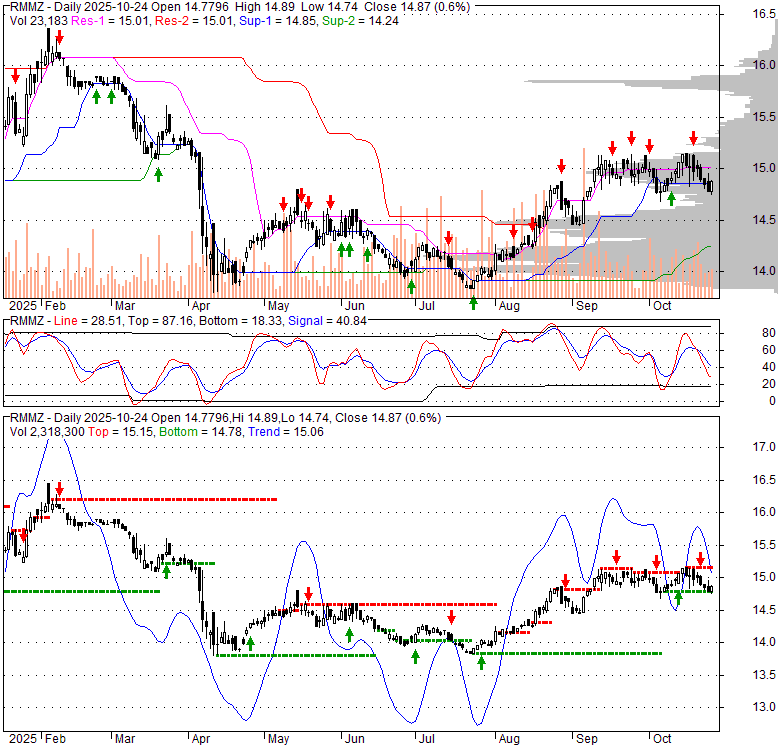Click the red arrow above the late-August candle in the top chart
The width and height of the screenshot is (780, 745).
[x=561, y=166]
